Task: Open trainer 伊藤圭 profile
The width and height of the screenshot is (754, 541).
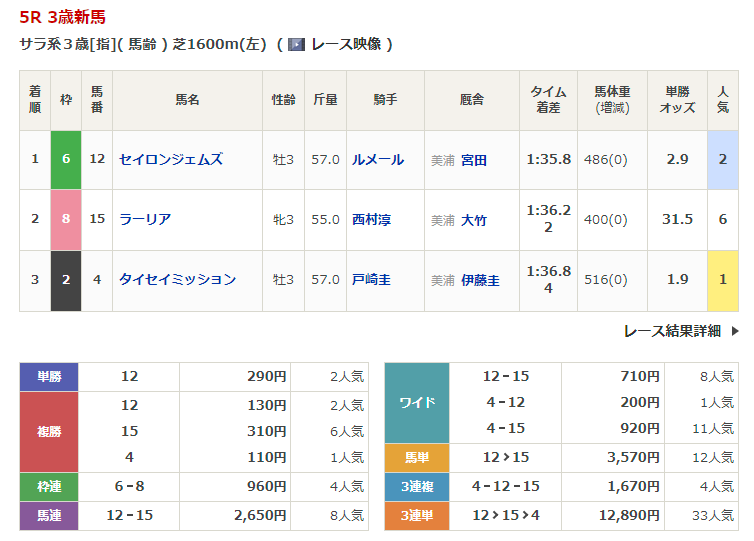Action: (480, 280)
